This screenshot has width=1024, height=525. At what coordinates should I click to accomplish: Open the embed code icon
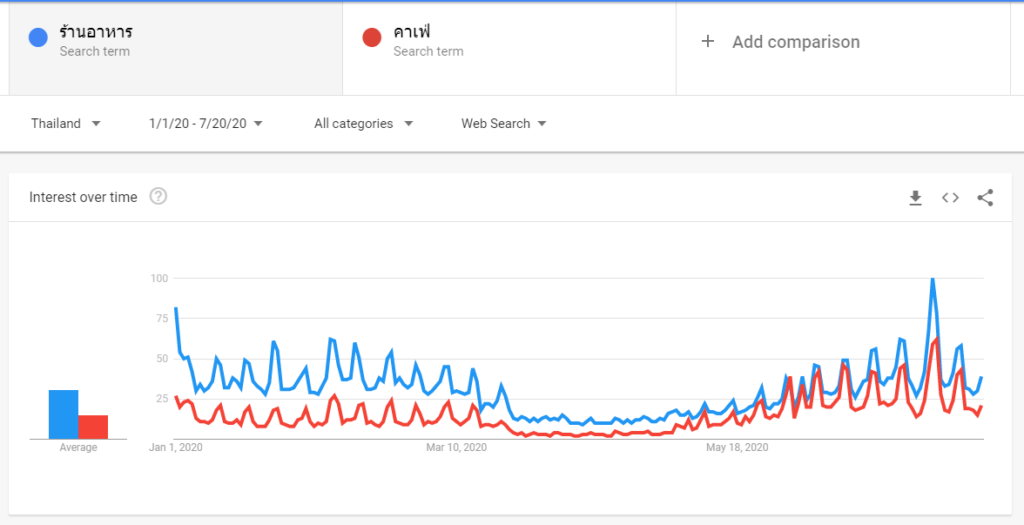pyautogui.click(x=950, y=198)
